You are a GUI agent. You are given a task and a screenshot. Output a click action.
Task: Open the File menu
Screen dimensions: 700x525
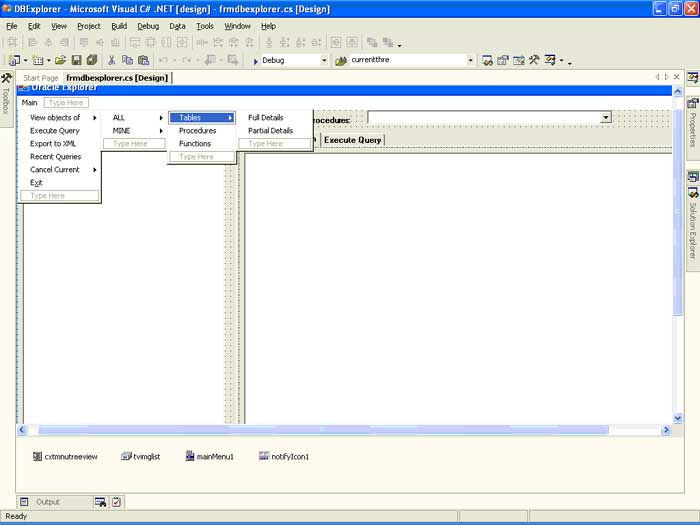coord(12,26)
